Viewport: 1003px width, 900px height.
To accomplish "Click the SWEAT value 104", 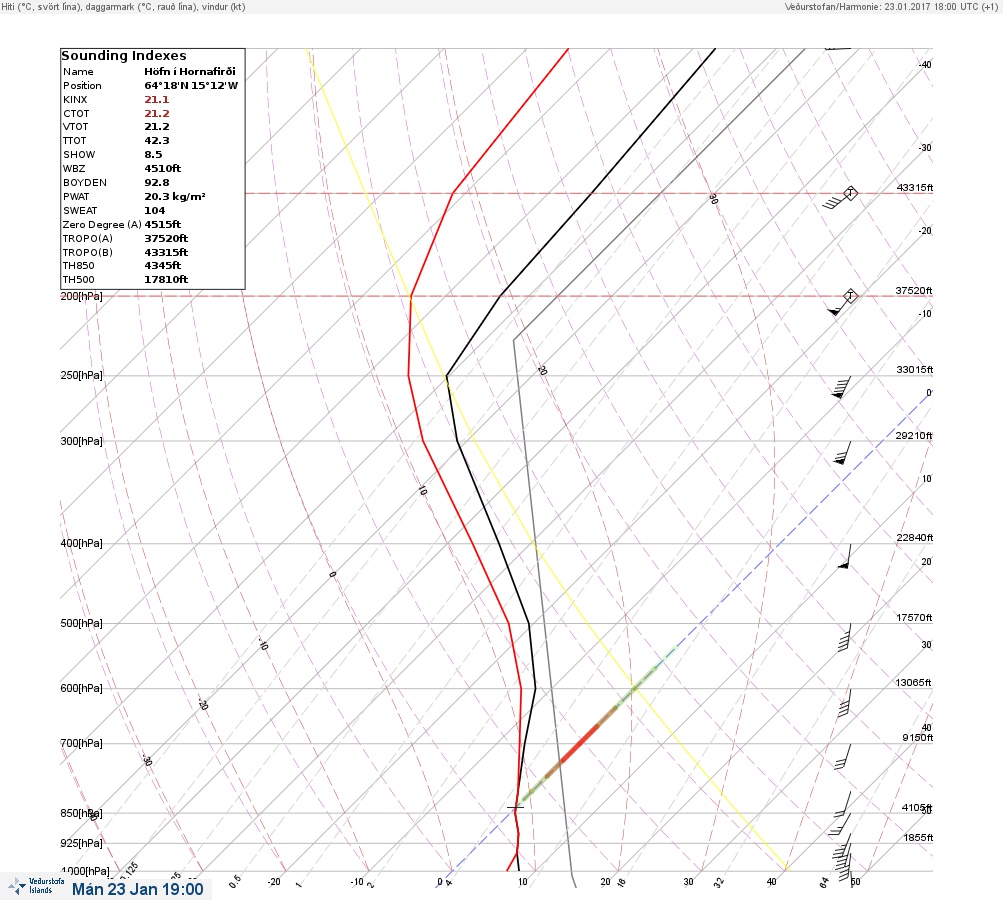I will tap(155, 211).
